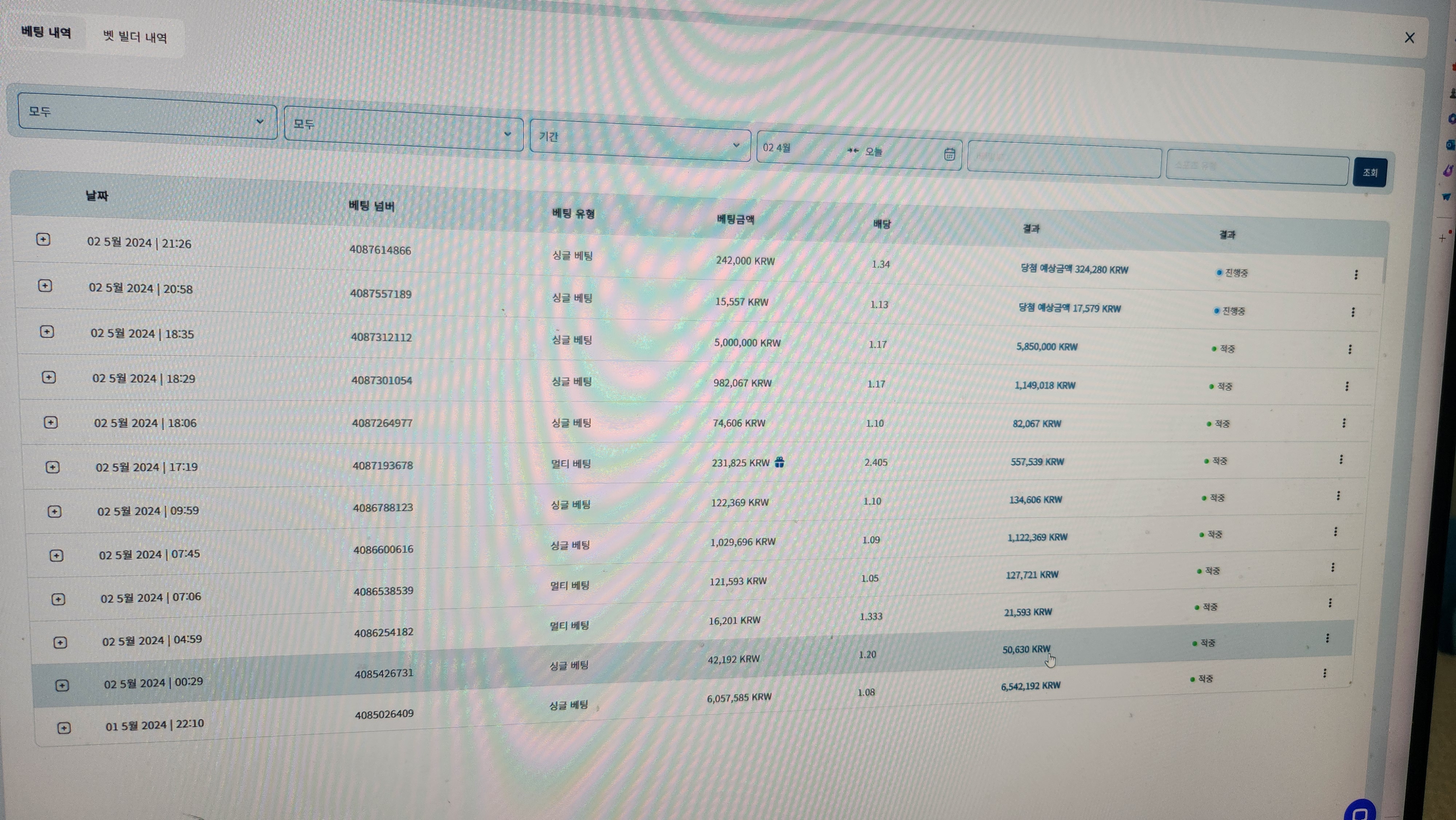Image resolution: width=1456 pixels, height=820 pixels.
Task: Open first 모두 filter dropdown
Action: pyautogui.click(x=147, y=116)
